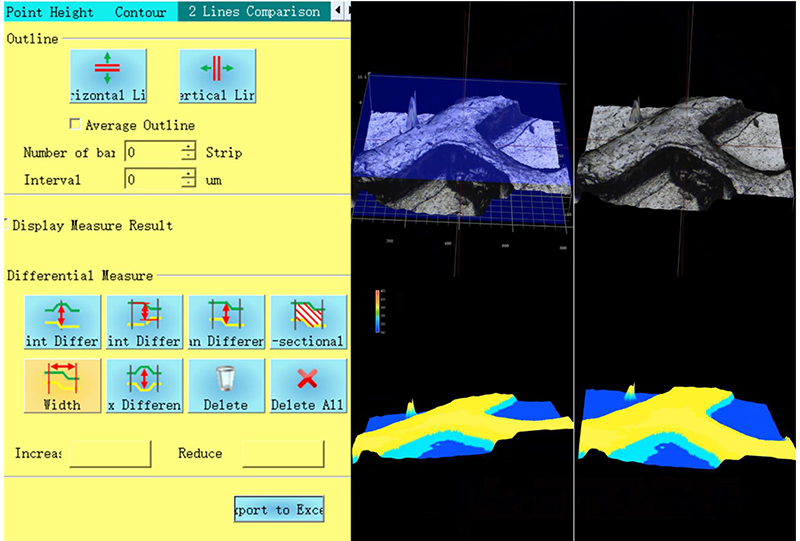Click the Delete trash can button
The height and width of the screenshot is (541, 800).
pos(227,385)
